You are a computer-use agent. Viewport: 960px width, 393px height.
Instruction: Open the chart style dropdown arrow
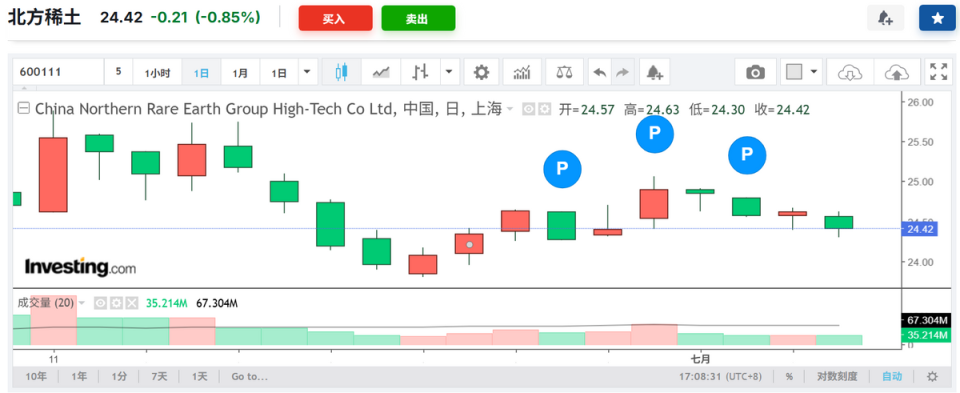(450, 72)
